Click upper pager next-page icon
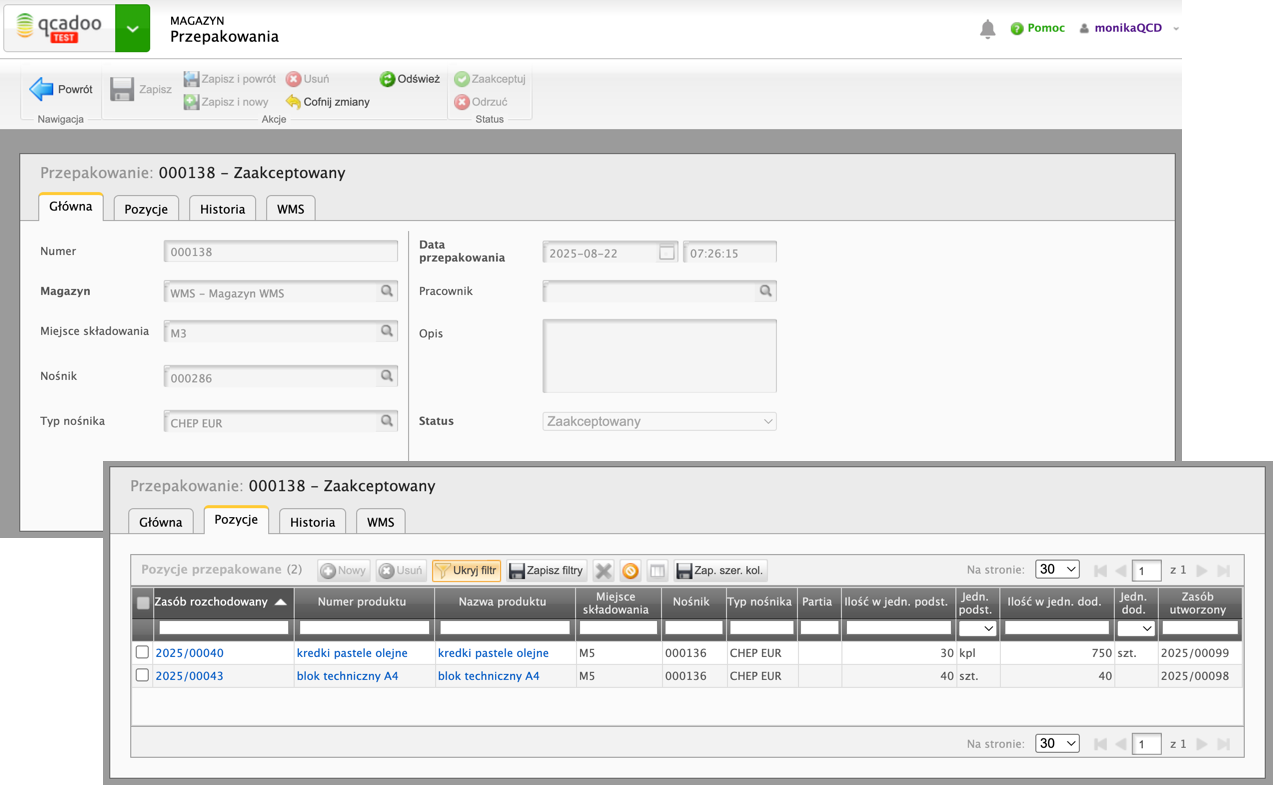Viewport: 1273px width, 785px height. coord(1202,570)
